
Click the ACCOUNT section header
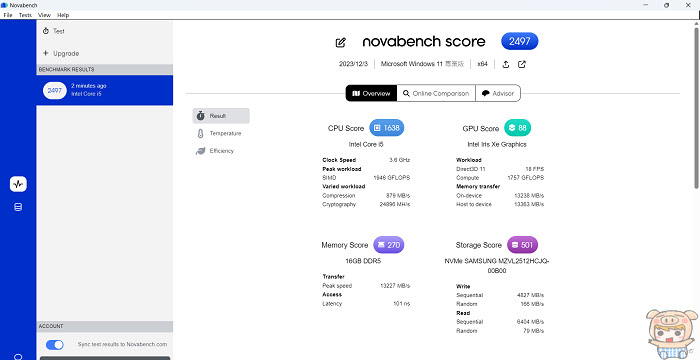pos(104,326)
